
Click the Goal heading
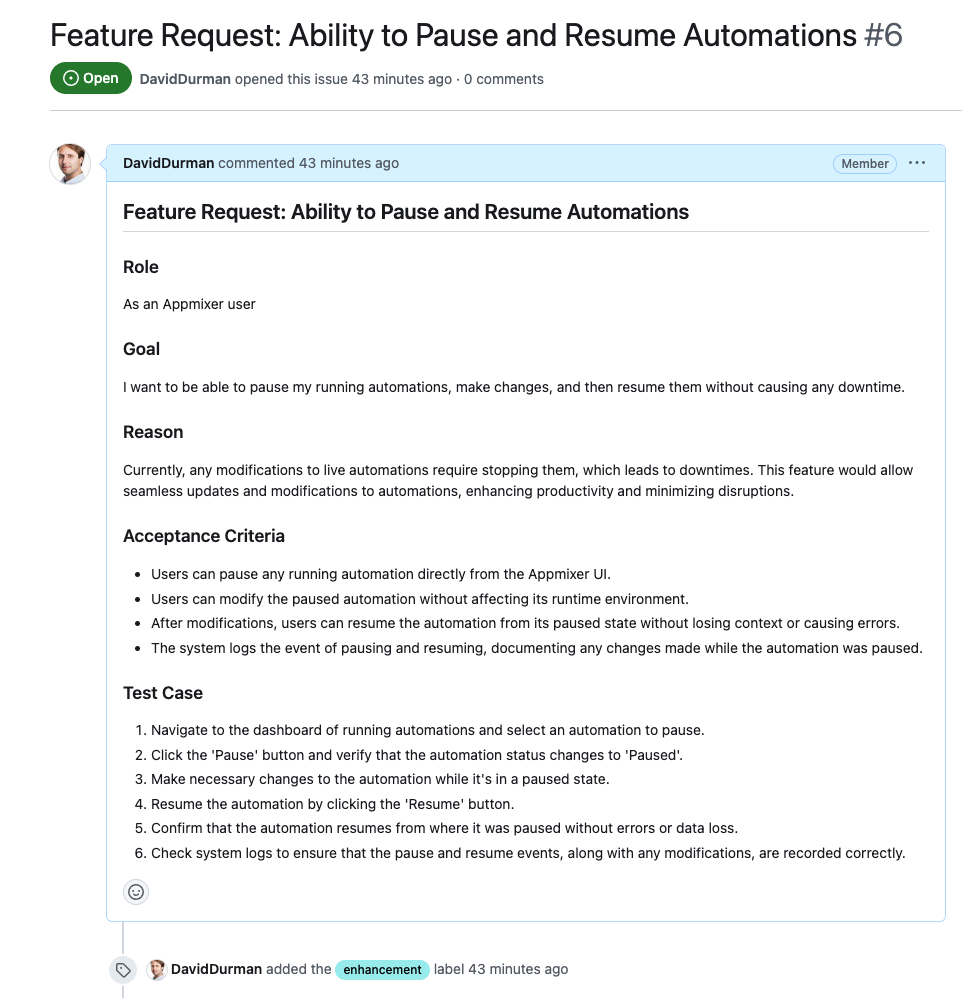pyautogui.click(x=142, y=349)
